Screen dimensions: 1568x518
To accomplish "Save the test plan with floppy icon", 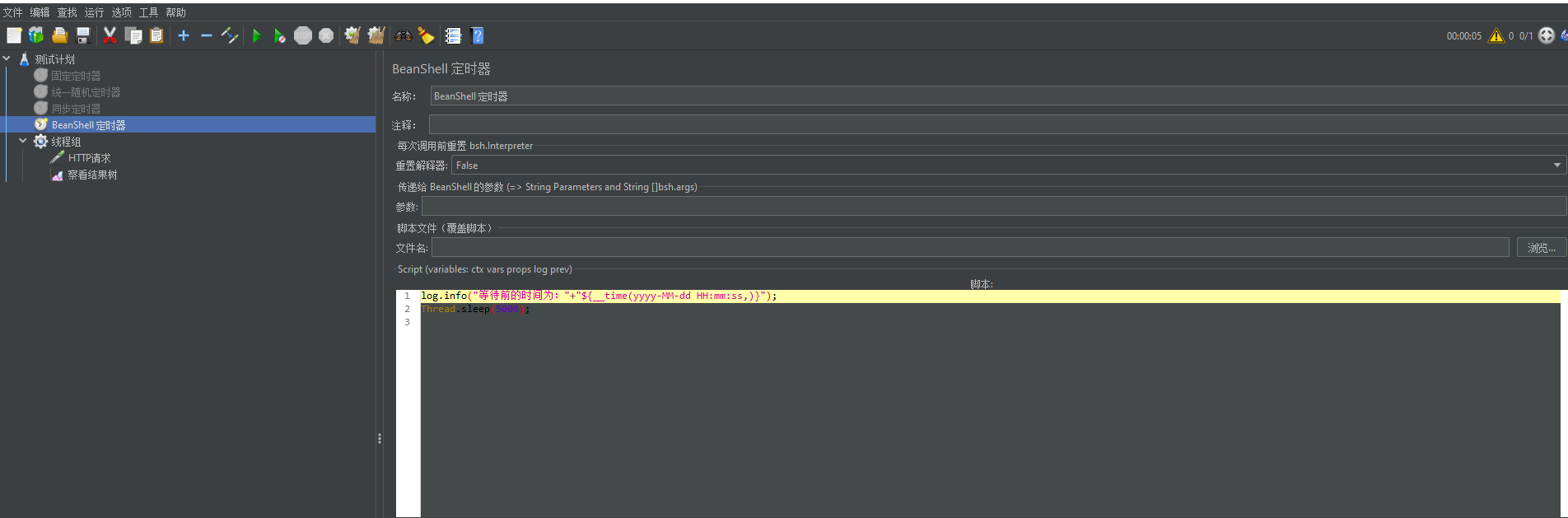I will 82,35.
